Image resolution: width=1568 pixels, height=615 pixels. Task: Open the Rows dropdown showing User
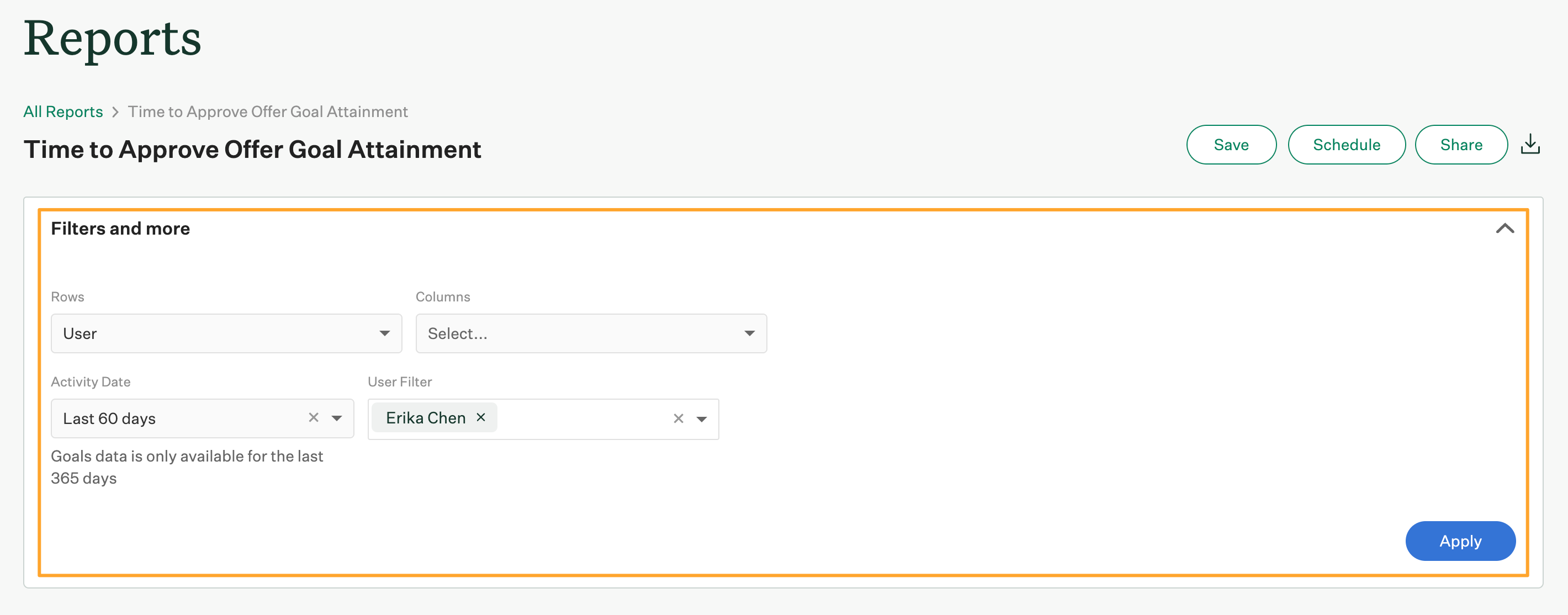[226, 333]
